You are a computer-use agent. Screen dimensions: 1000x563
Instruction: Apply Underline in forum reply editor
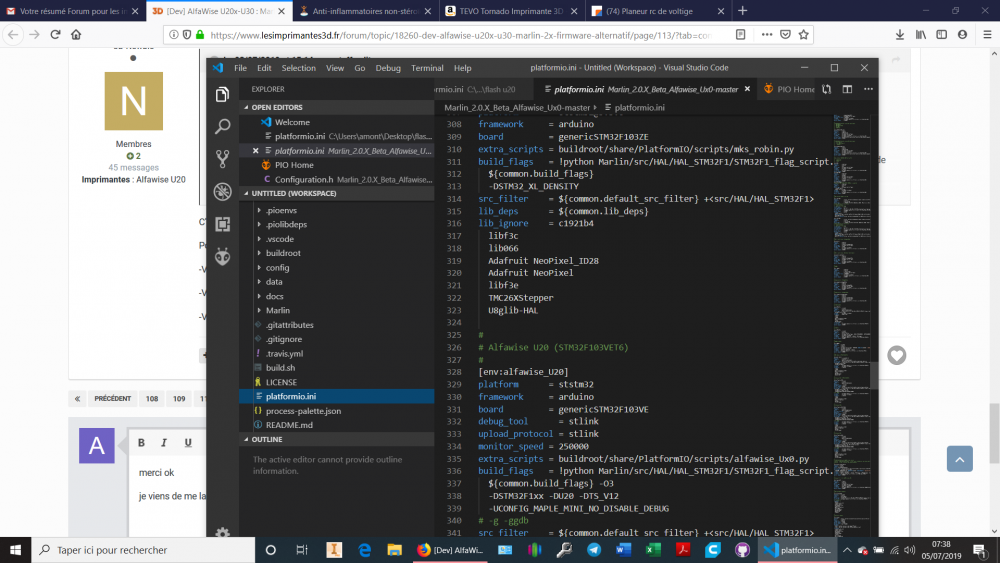(188, 442)
